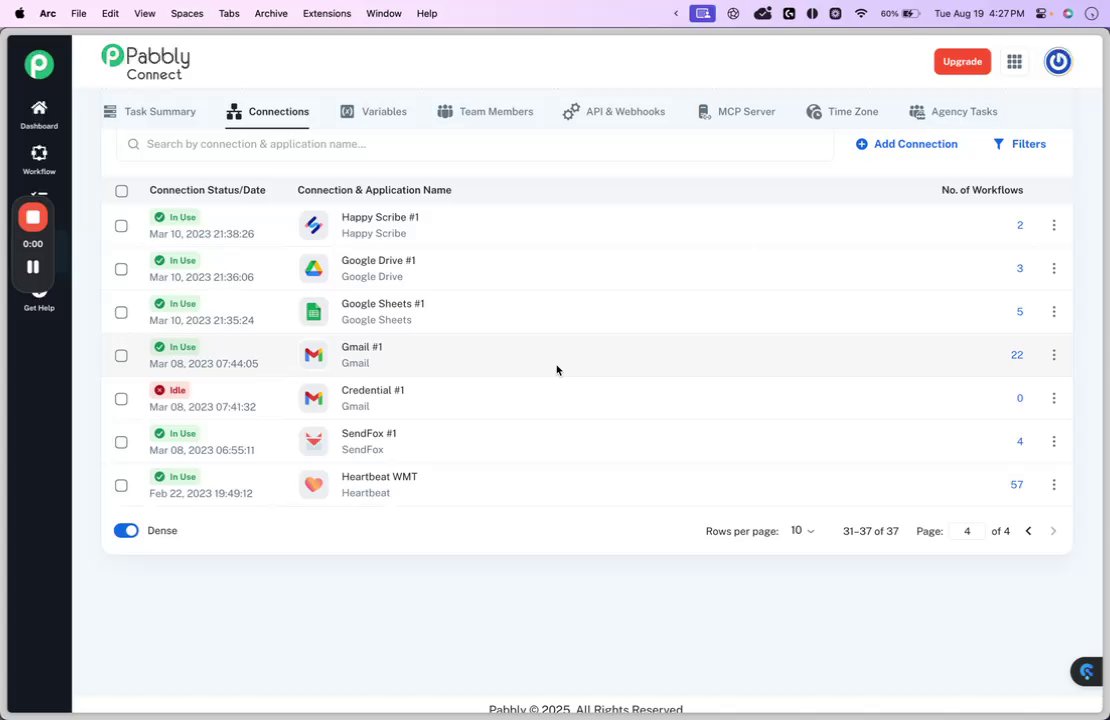Check the SendFox #1 row checkbox
Image resolution: width=1110 pixels, height=720 pixels.
click(122, 442)
